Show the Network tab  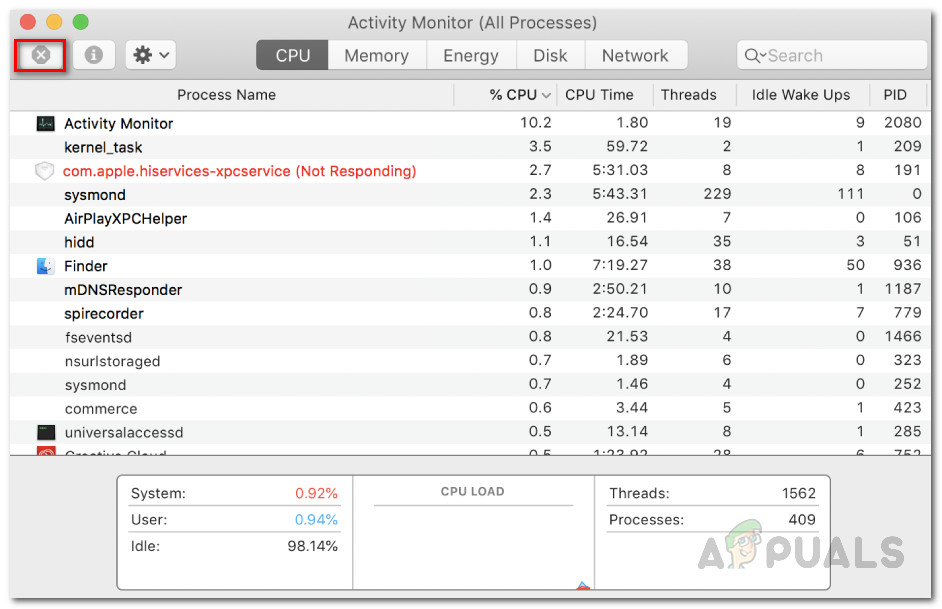tap(635, 56)
